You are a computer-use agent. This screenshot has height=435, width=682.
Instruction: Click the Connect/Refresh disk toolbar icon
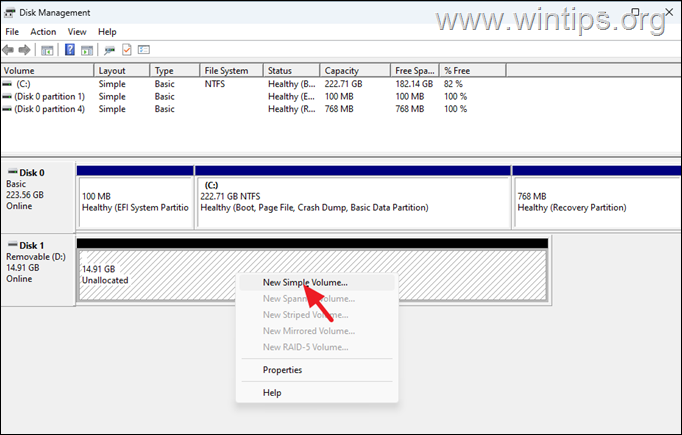tap(110, 49)
